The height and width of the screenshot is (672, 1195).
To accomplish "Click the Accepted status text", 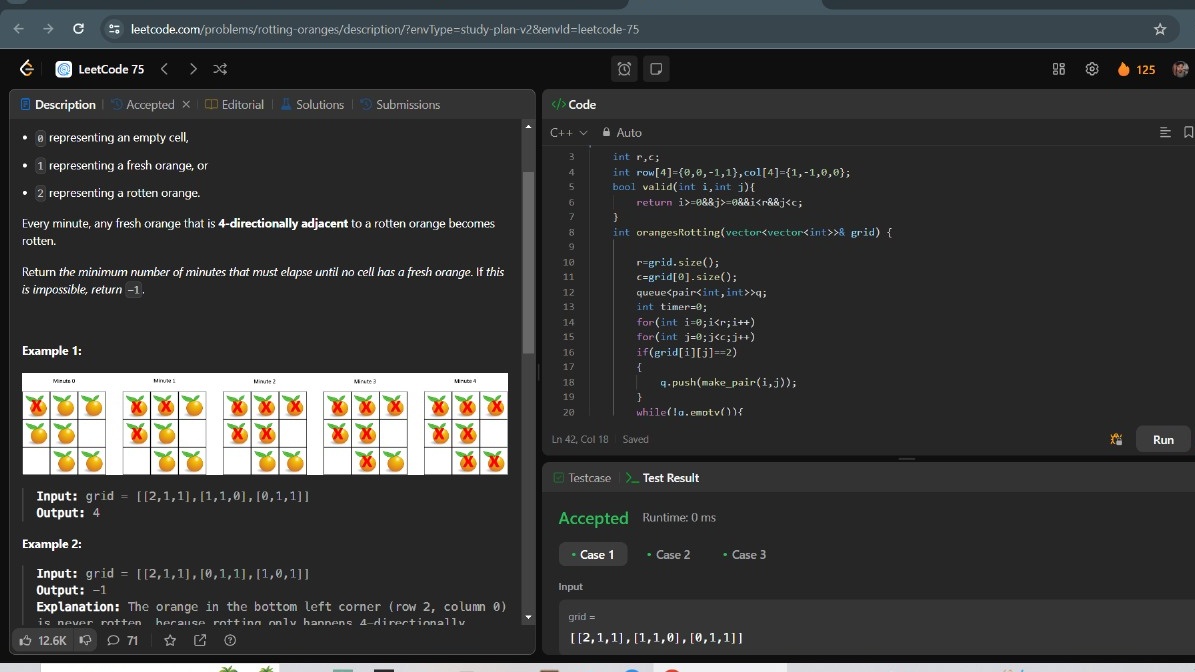I will 593,518.
